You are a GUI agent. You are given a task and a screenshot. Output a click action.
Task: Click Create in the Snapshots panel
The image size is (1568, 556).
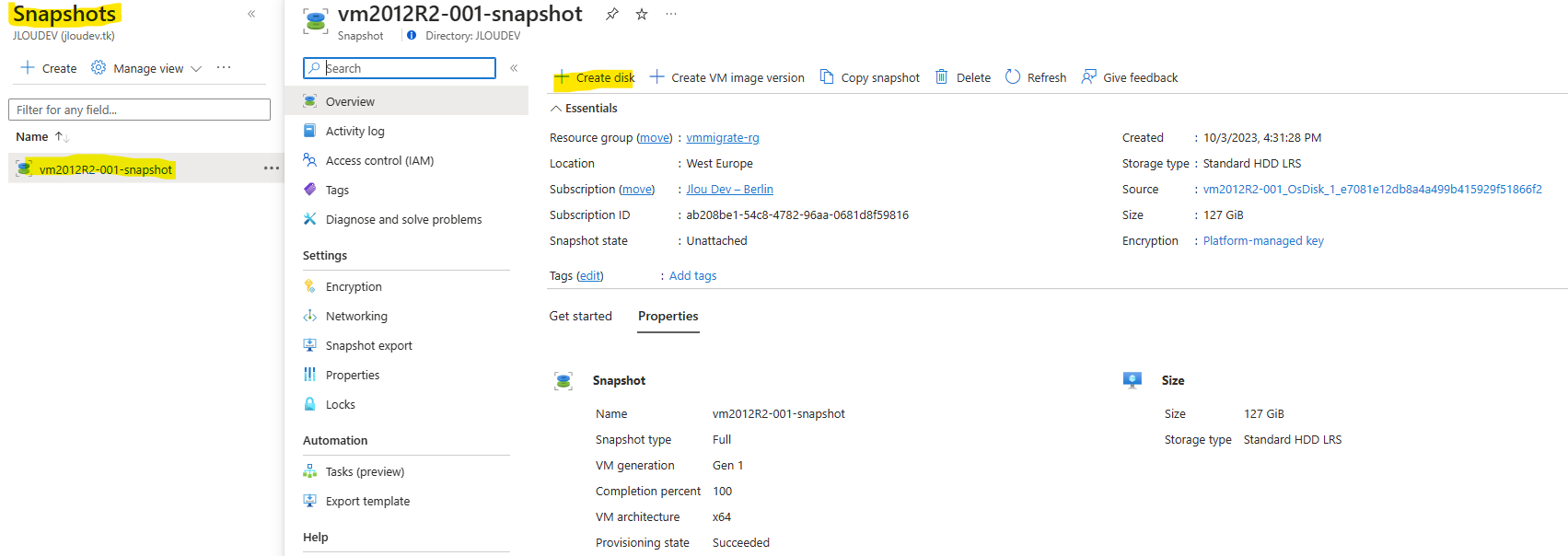49,68
